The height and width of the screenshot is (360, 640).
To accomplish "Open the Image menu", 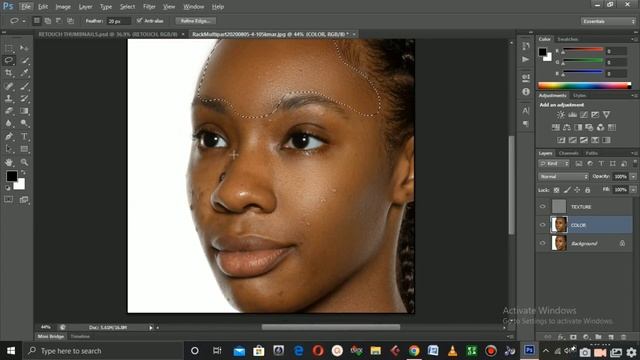I will coord(63,7).
